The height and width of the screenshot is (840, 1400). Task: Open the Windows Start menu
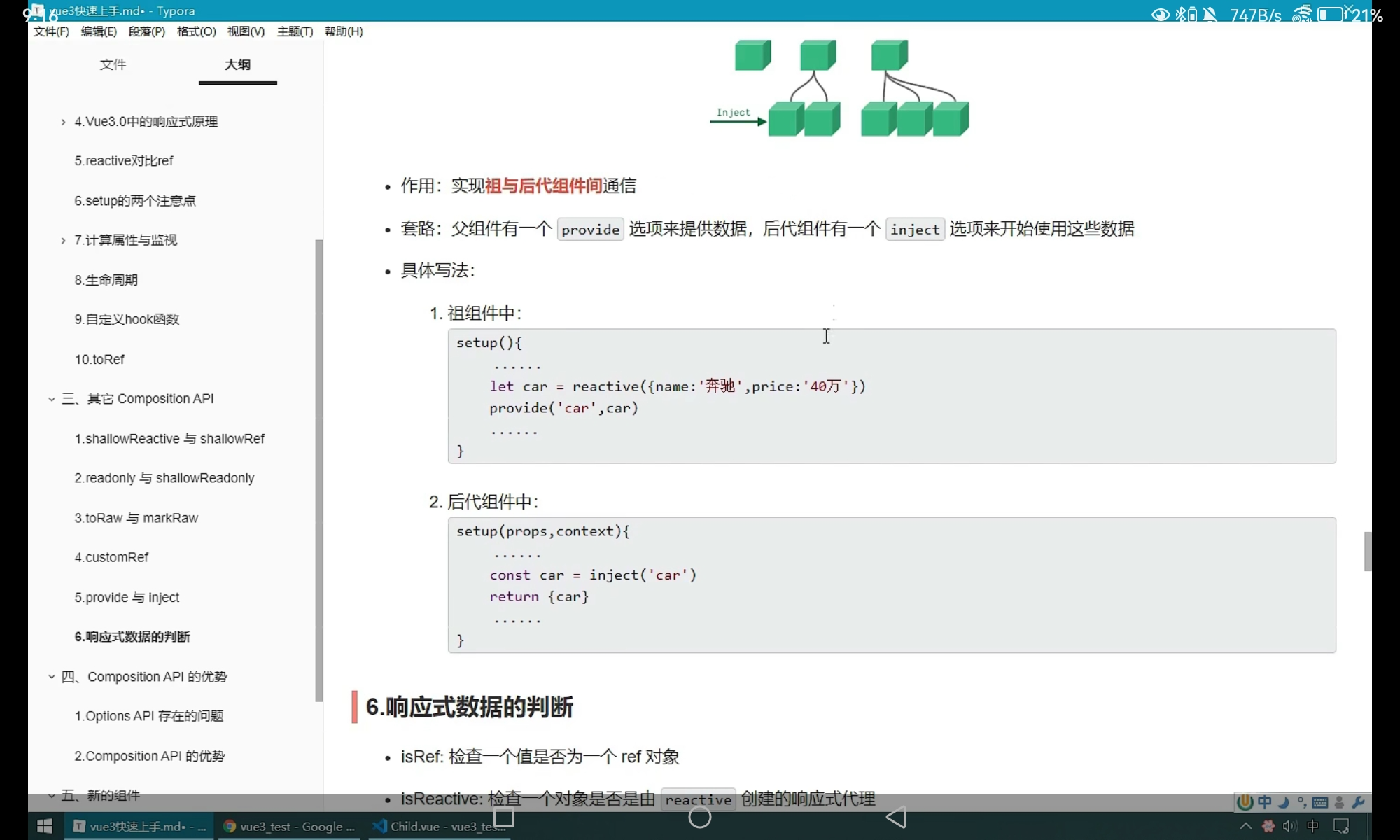[x=45, y=826]
